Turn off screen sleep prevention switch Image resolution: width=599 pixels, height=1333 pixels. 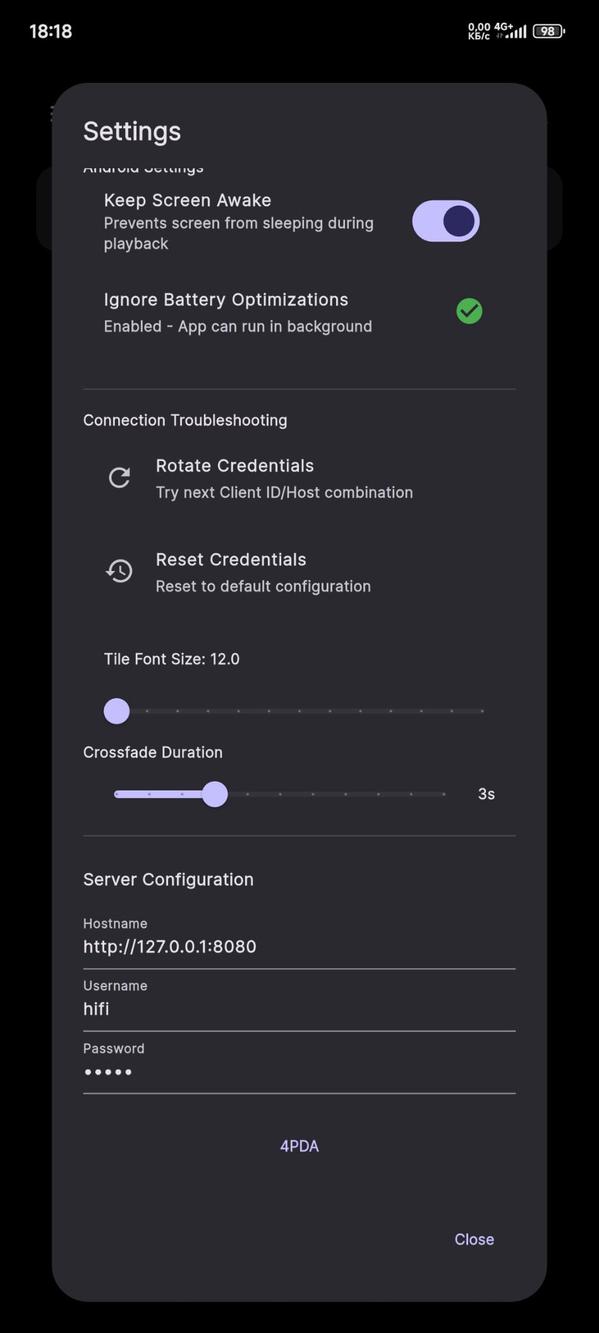[x=445, y=220]
